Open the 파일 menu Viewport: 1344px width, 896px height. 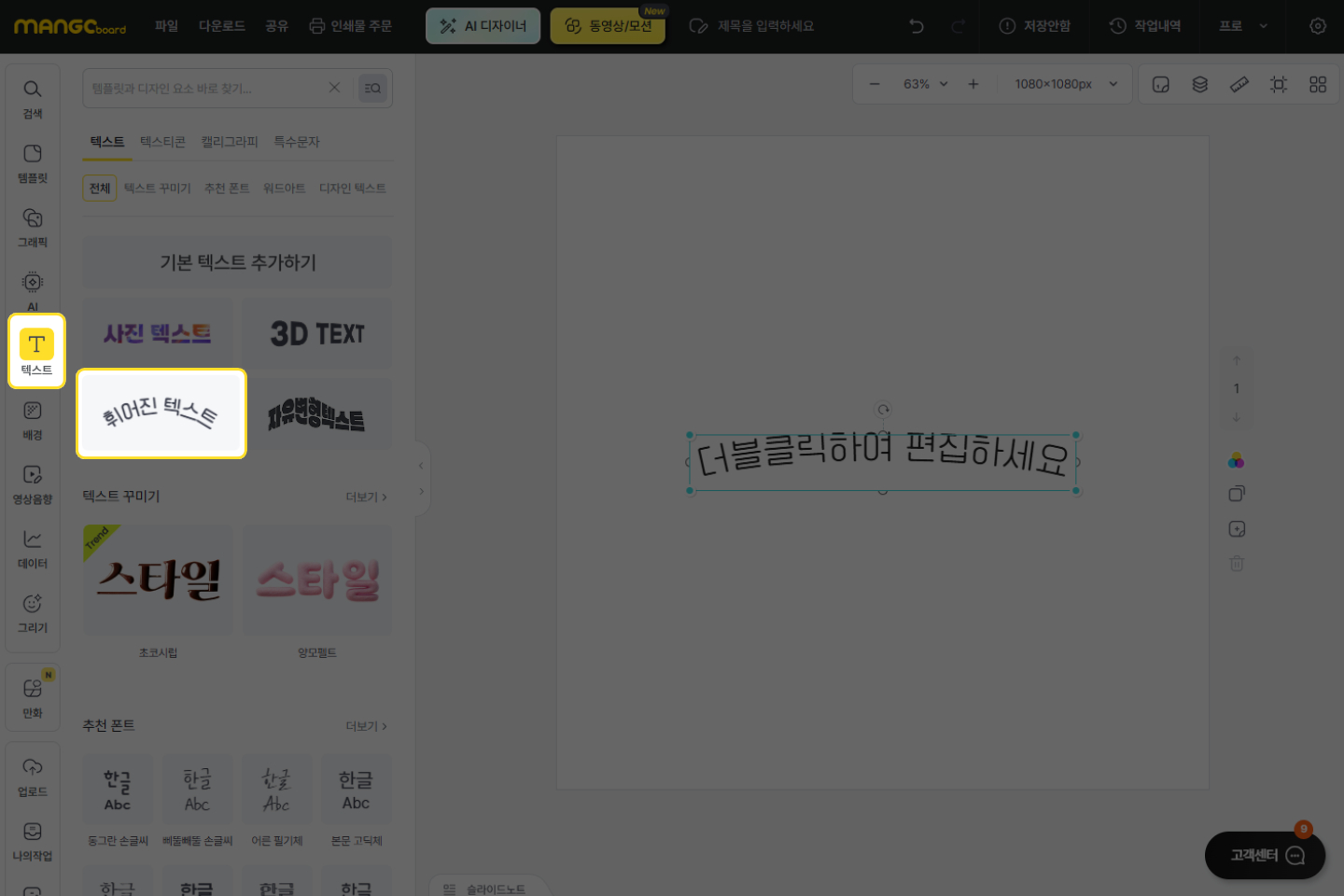(166, 26)
